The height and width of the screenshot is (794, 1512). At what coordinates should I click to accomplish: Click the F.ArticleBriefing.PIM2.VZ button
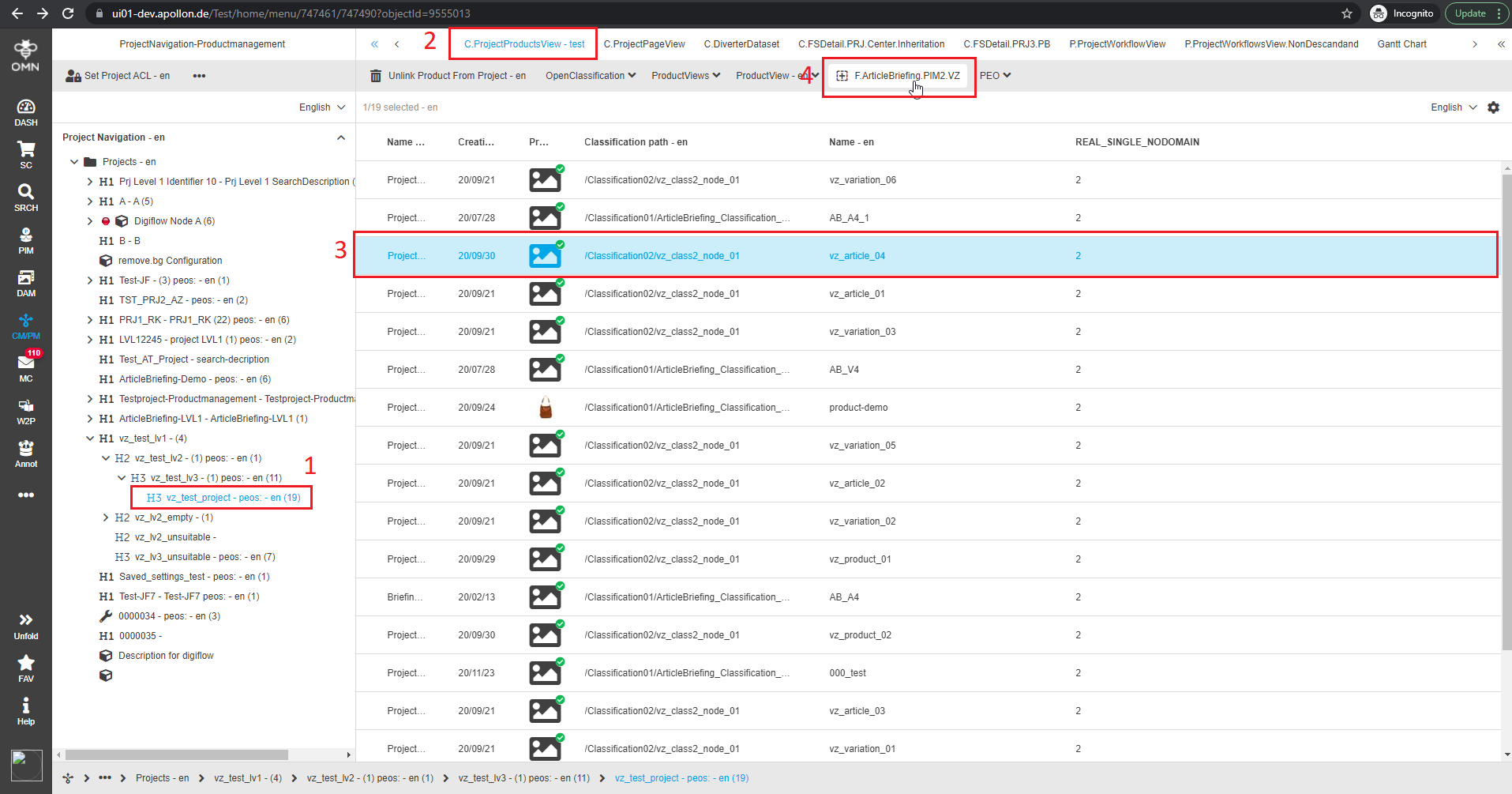point(899,76)
